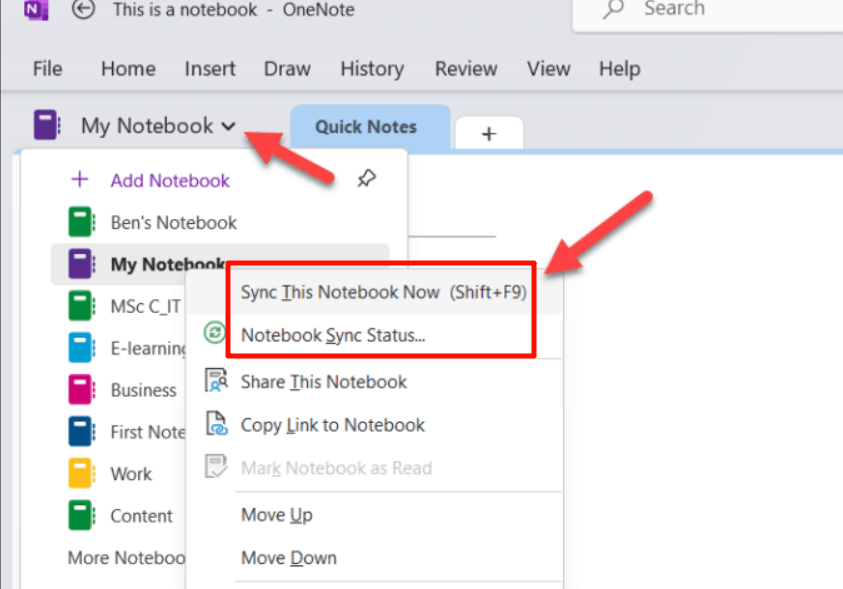843x589 pixels.
Task: Open the View ribbon tab
Action: [x=548, y=69]
